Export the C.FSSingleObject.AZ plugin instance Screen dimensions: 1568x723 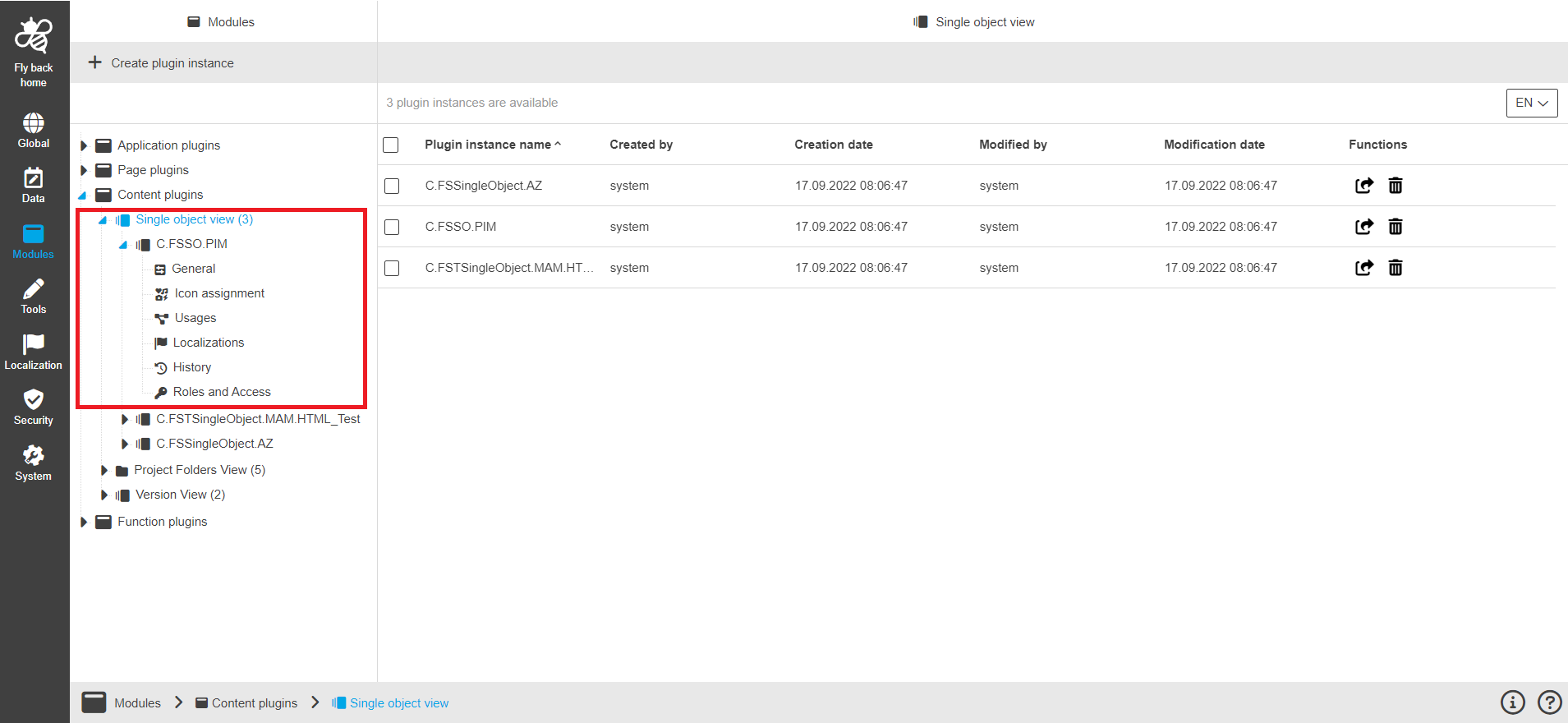pyautogui.click(x=1364, y=186)
